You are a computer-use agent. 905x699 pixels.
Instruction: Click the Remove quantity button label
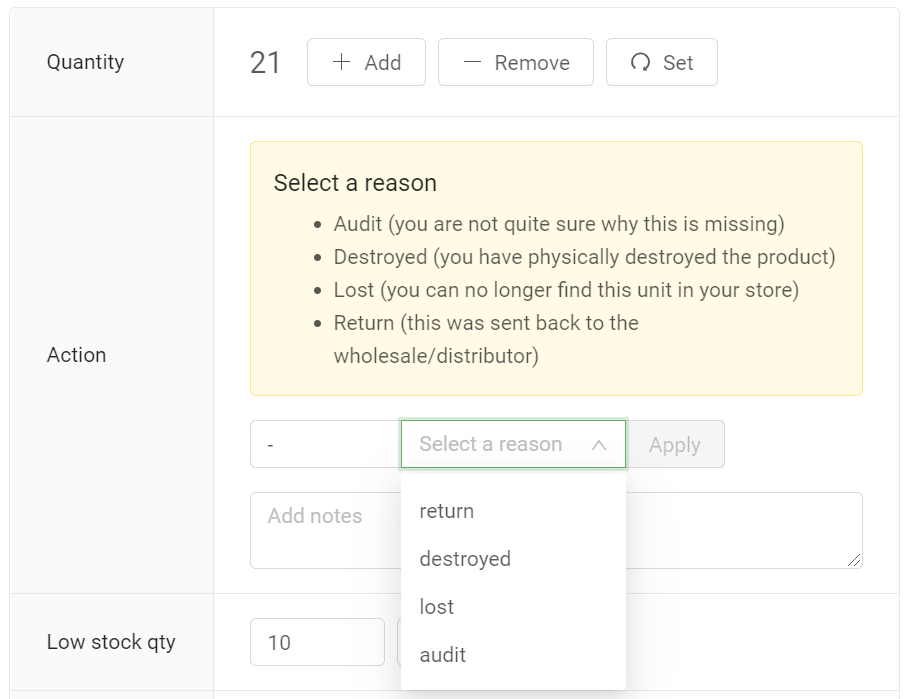[x=532, y=63]
